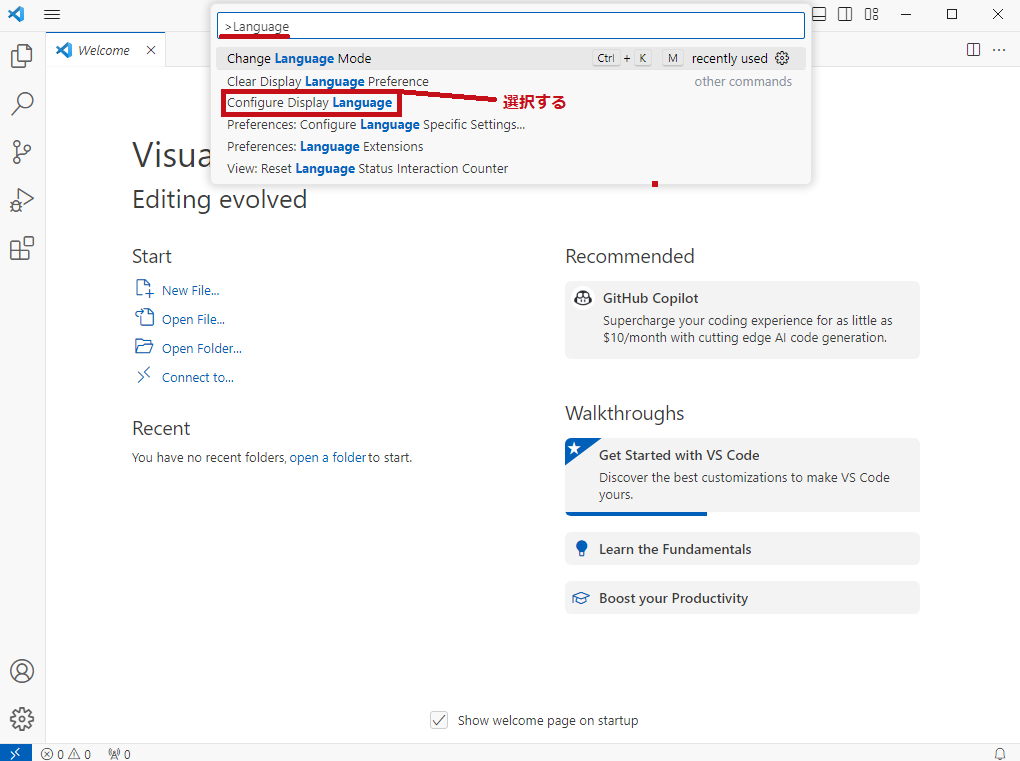Toggle the secondary side bar layout icon
This screenshot has height=761, width=1020.
pos(845,14)
